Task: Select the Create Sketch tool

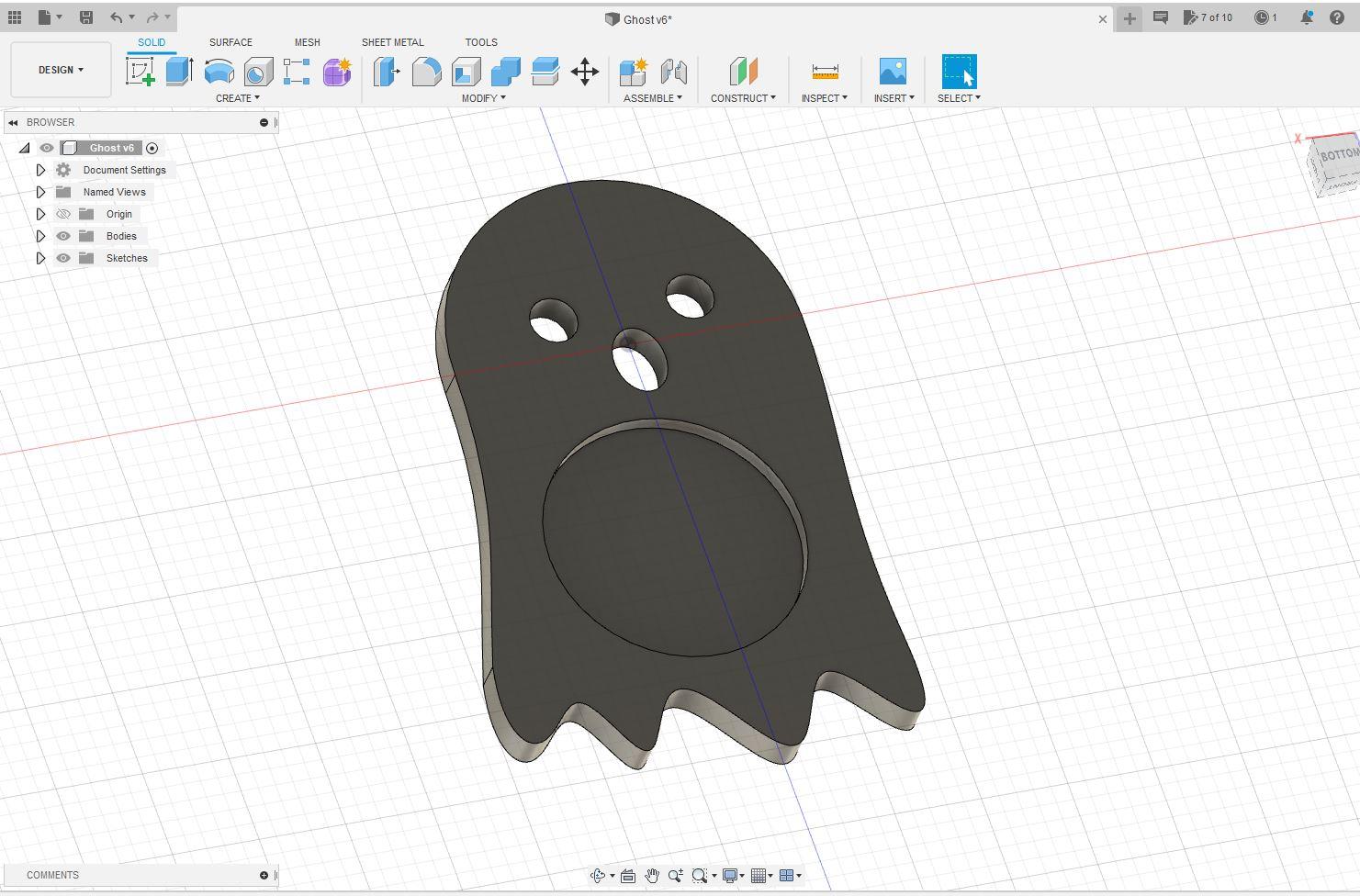Action: [x=140, y=72]
